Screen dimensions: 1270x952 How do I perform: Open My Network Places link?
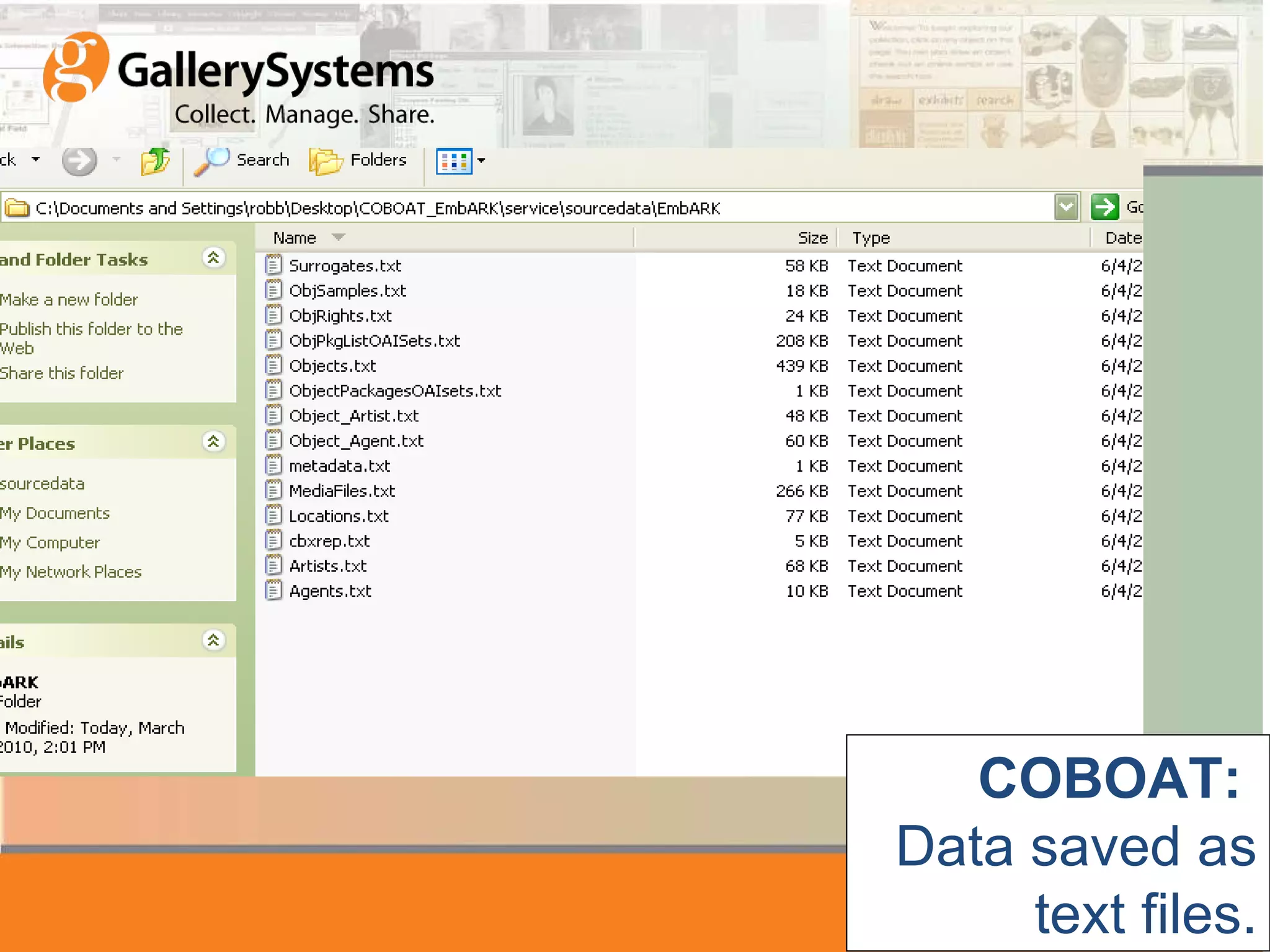pos(71,571)
